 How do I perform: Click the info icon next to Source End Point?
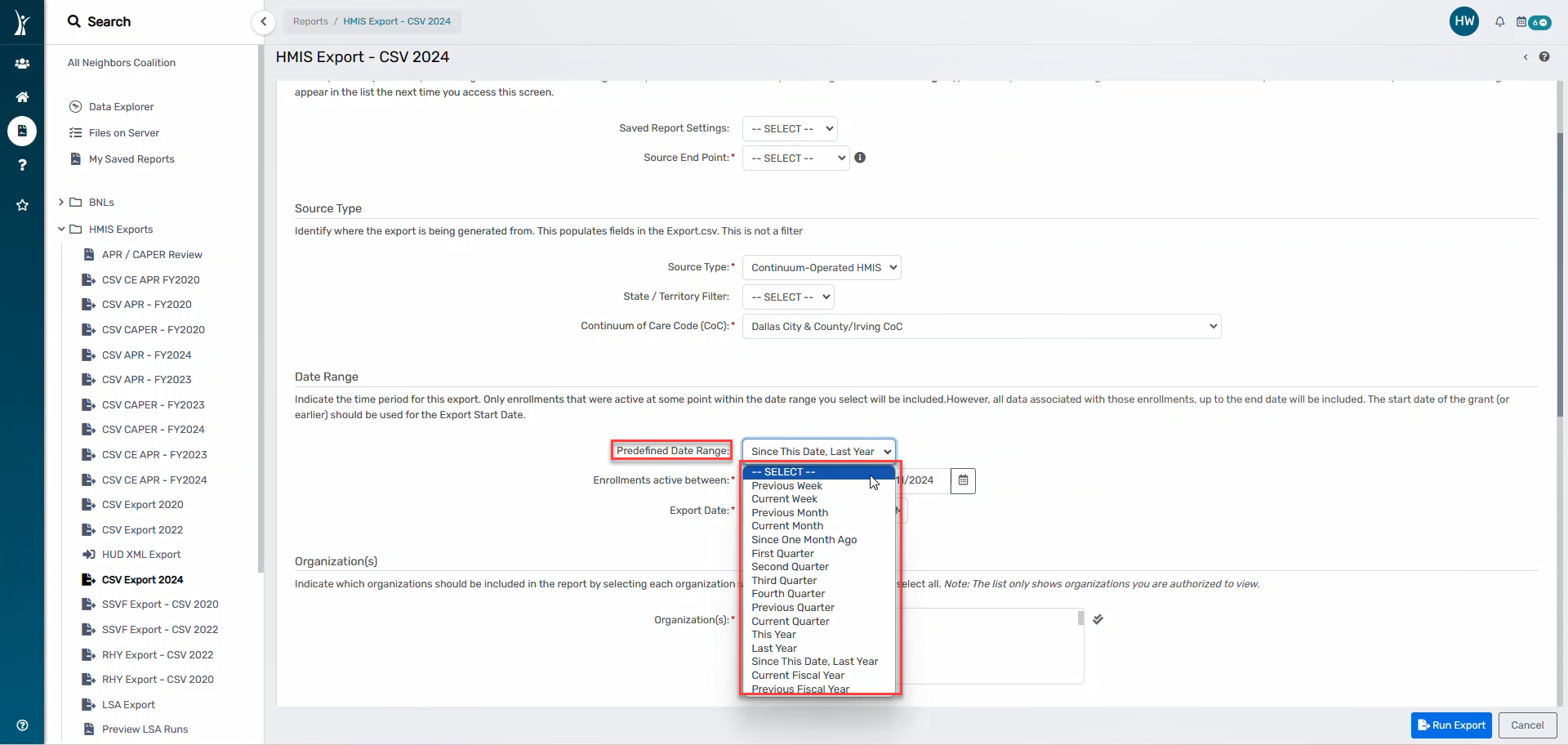pyautogui.click(x=860, y=158)
